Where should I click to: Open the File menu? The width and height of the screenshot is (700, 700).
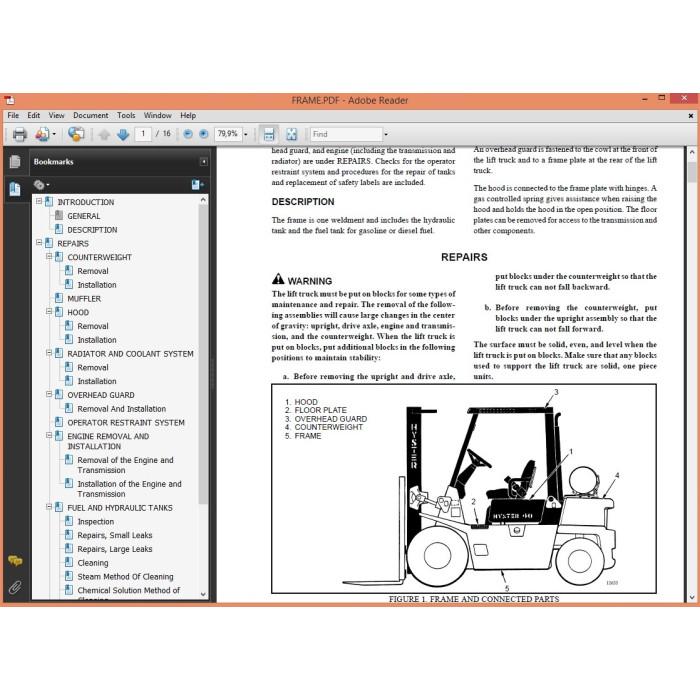click(13, 115)
